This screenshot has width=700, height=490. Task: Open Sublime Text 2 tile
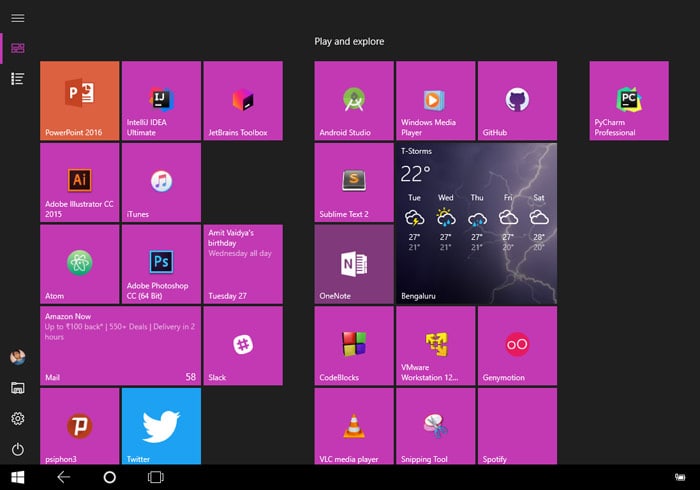click(354, 183)
